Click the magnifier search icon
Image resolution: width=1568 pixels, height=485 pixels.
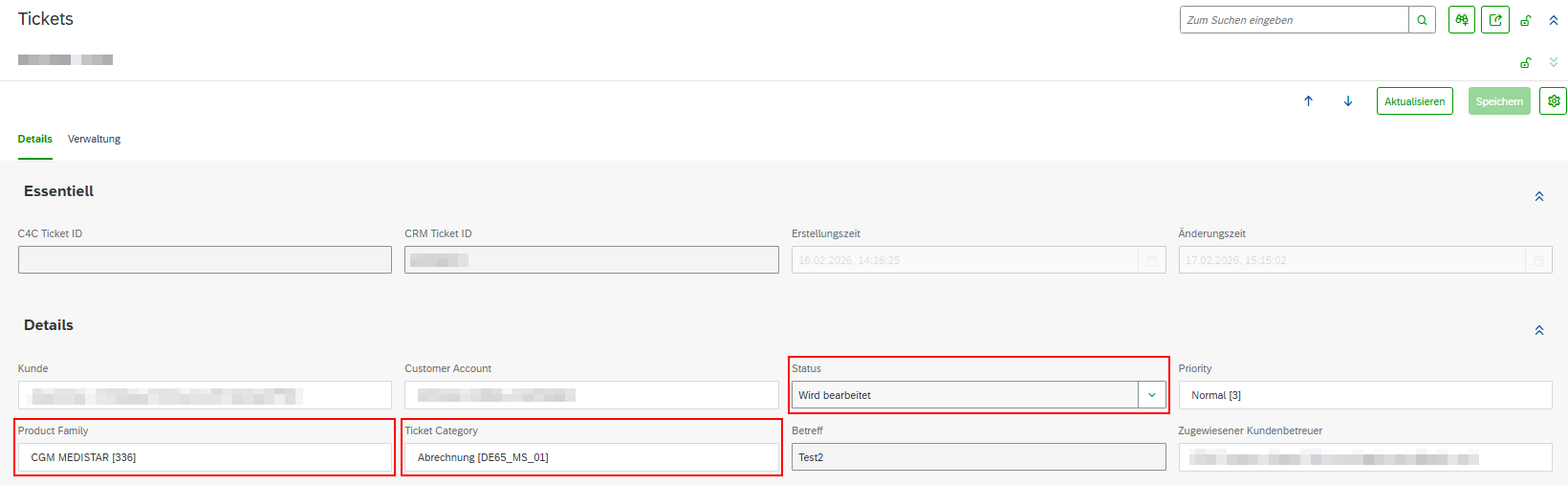pos(1422,20)
